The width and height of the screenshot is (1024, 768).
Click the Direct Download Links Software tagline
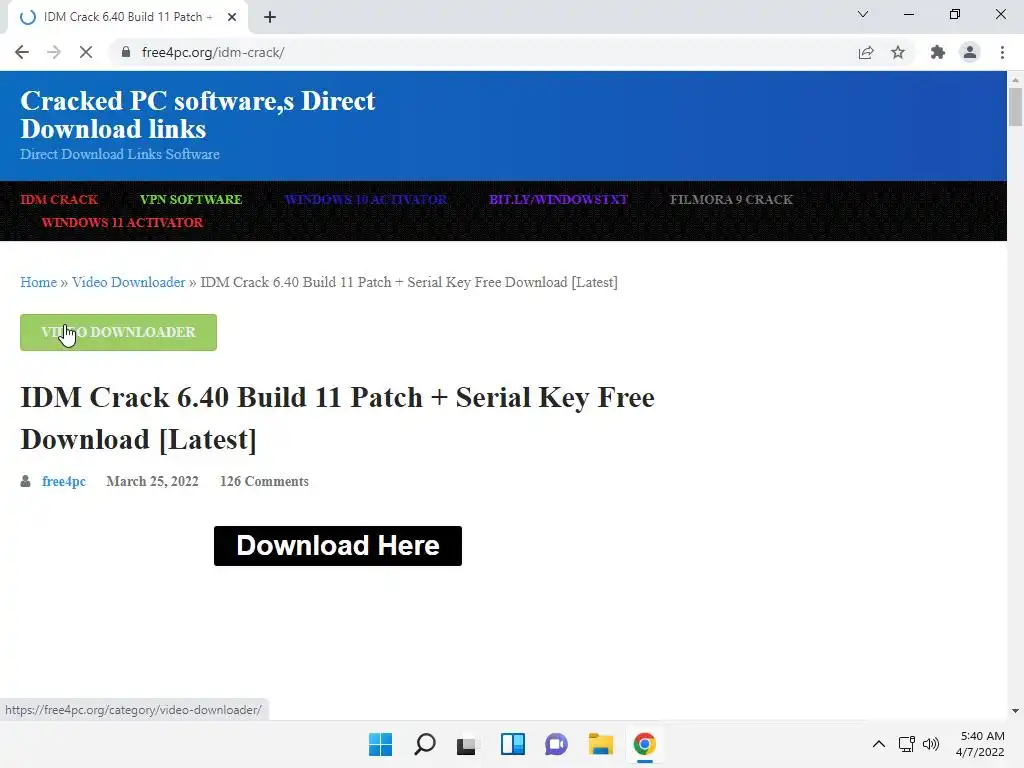(120, 154)
